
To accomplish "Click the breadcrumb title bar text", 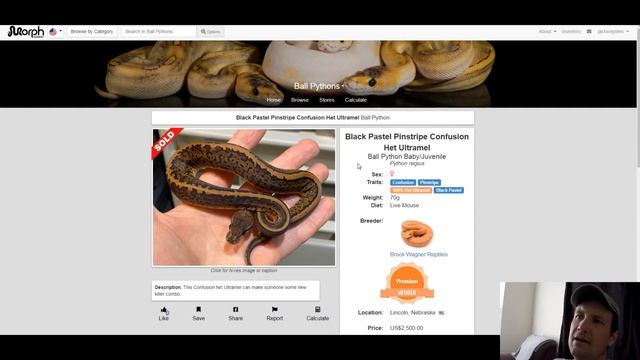I will [x=313, y=118].
